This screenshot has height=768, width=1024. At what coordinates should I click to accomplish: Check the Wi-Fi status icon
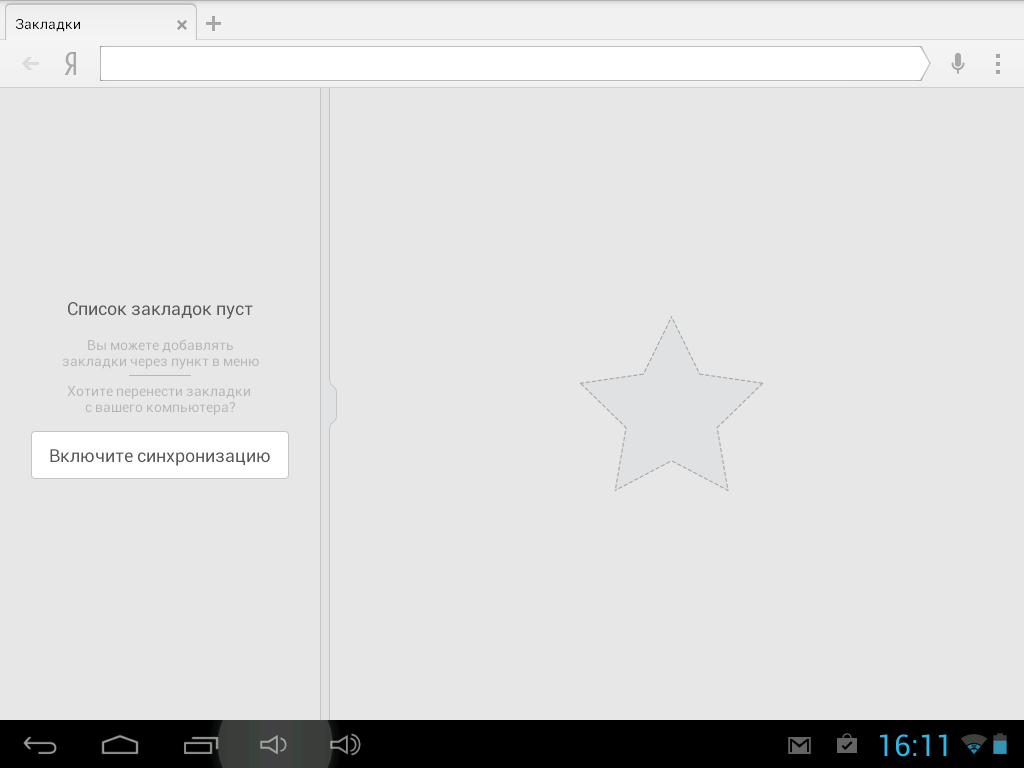click(x=973, y=744)
